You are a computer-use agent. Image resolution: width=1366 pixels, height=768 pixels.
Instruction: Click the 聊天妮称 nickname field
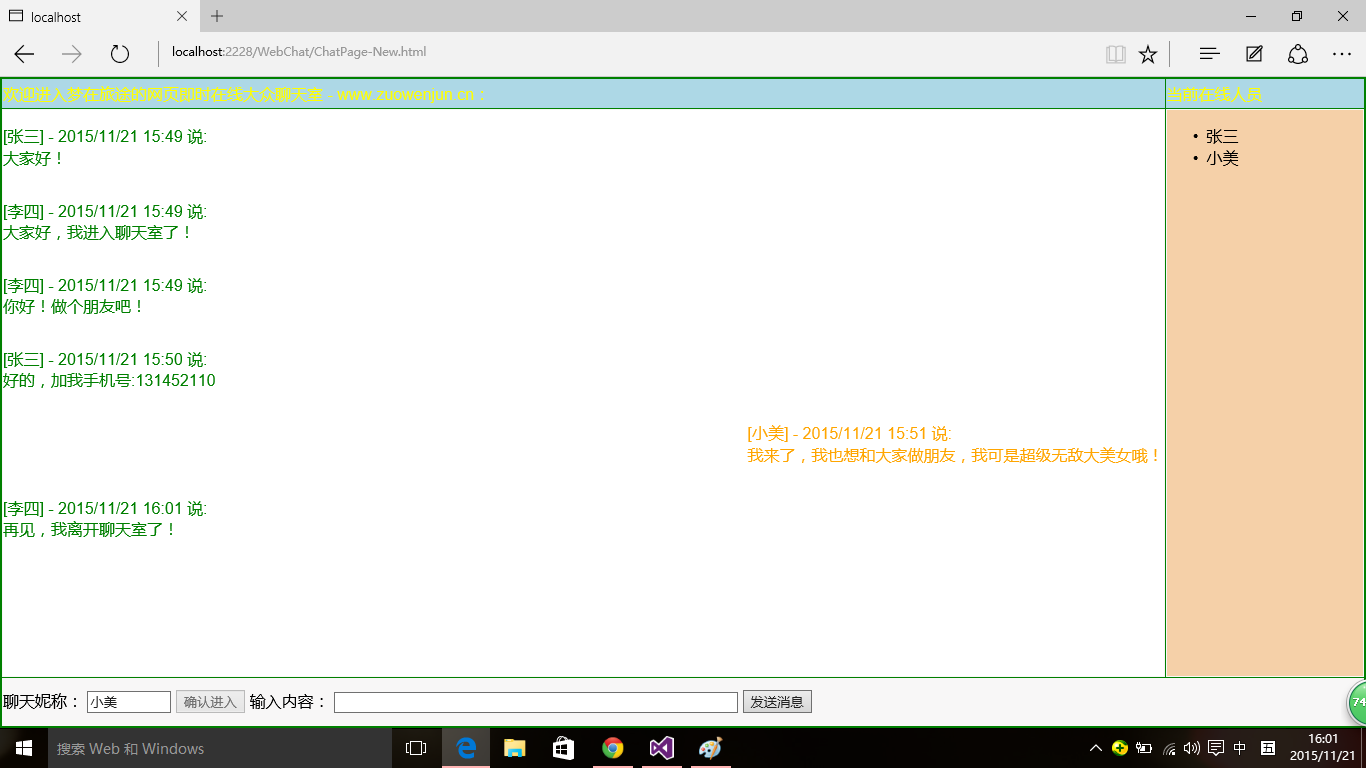pyautogui.click(x=129, y=702)
